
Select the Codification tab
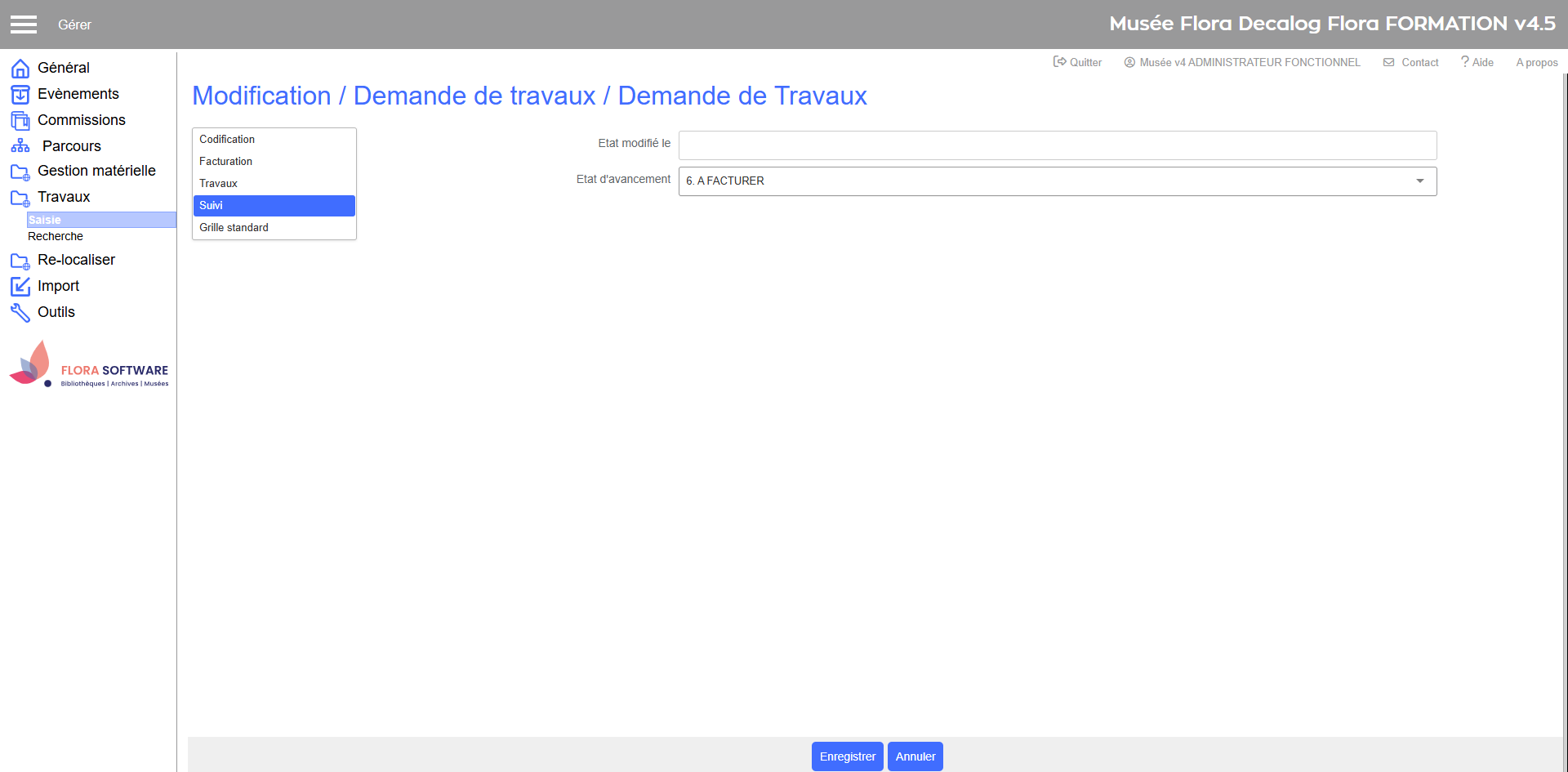coord(227,140)
